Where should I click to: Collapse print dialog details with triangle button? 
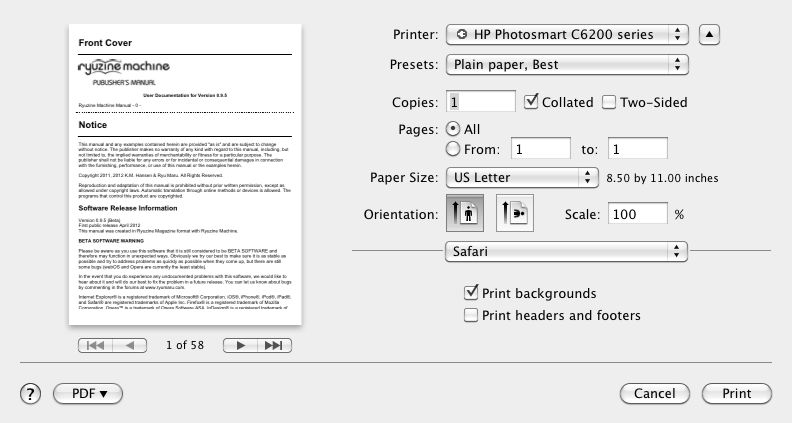708,35
